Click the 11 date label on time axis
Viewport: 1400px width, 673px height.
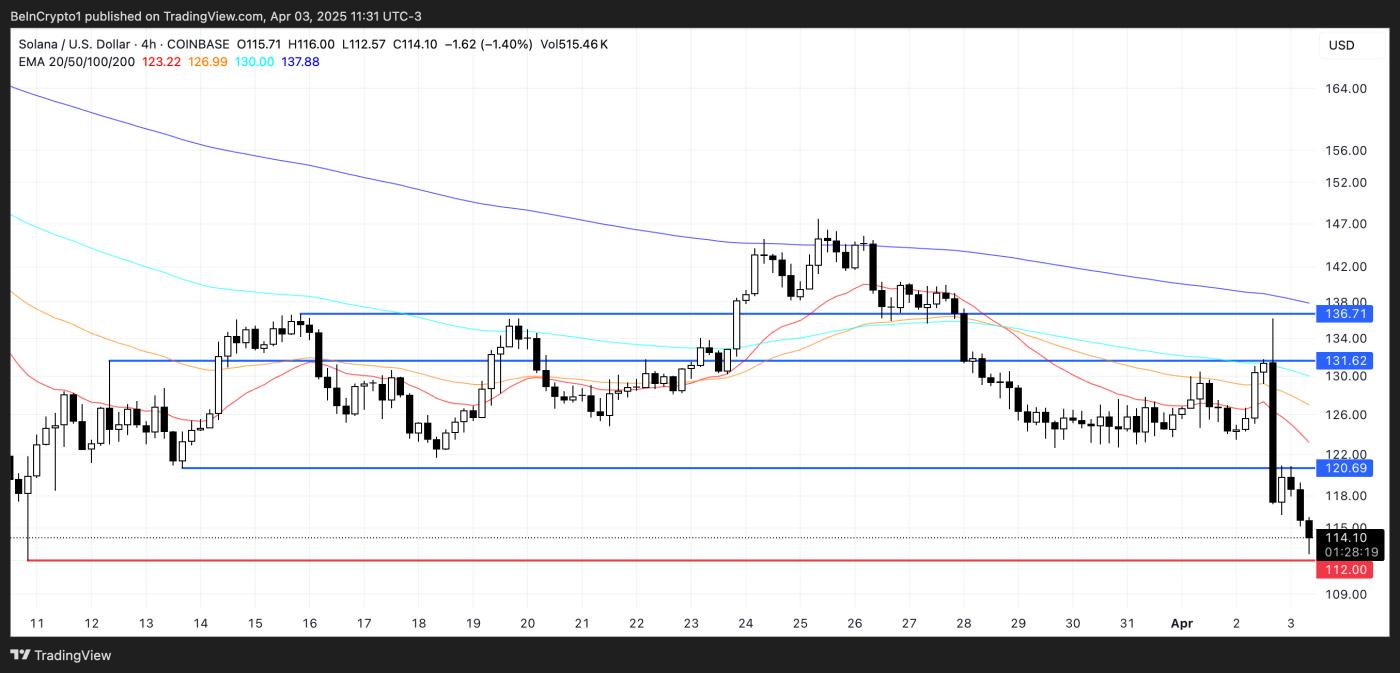pyautogui.click(x=37, y=623)
